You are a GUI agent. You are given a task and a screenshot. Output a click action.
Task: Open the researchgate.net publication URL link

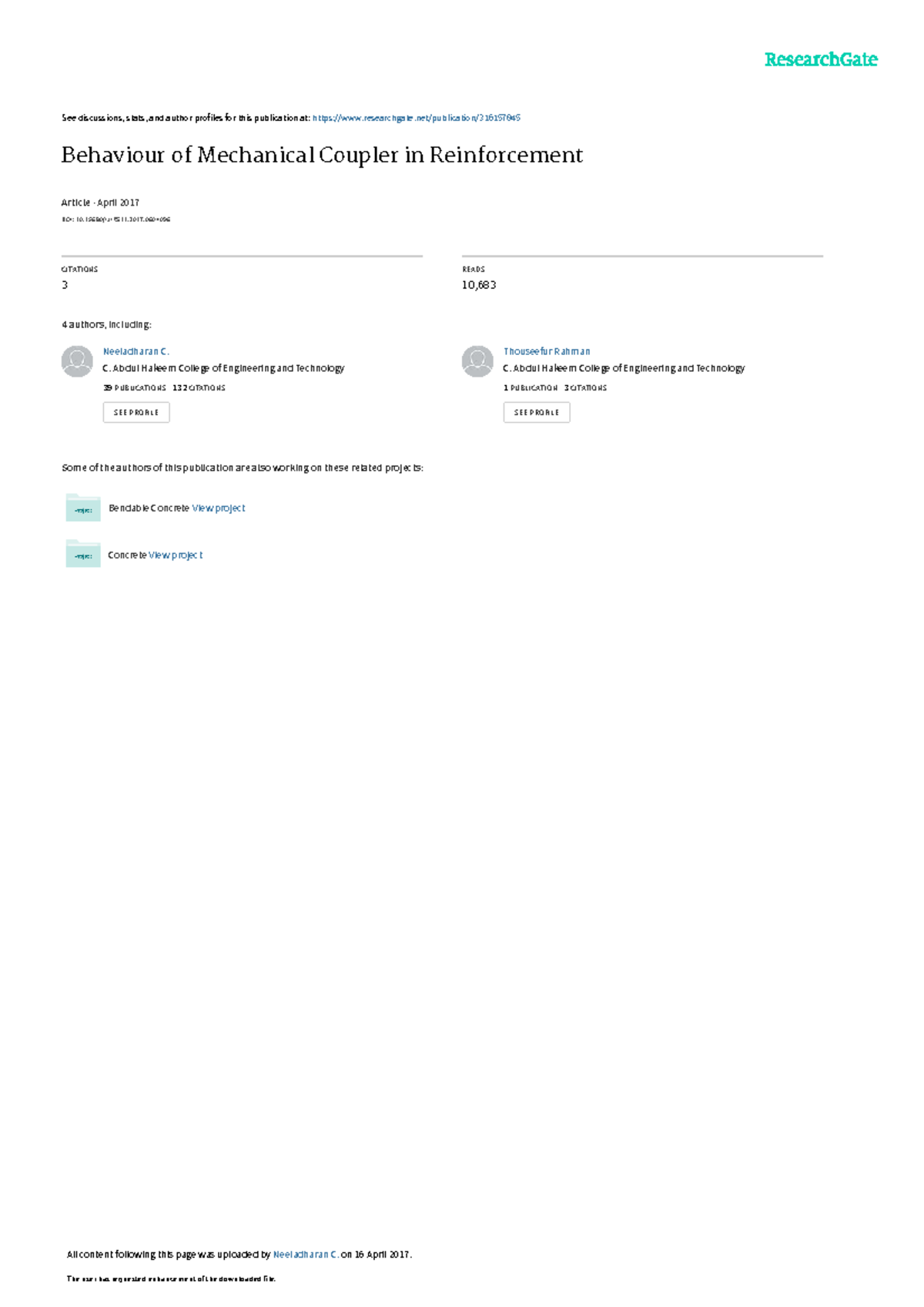pos(417,118)
